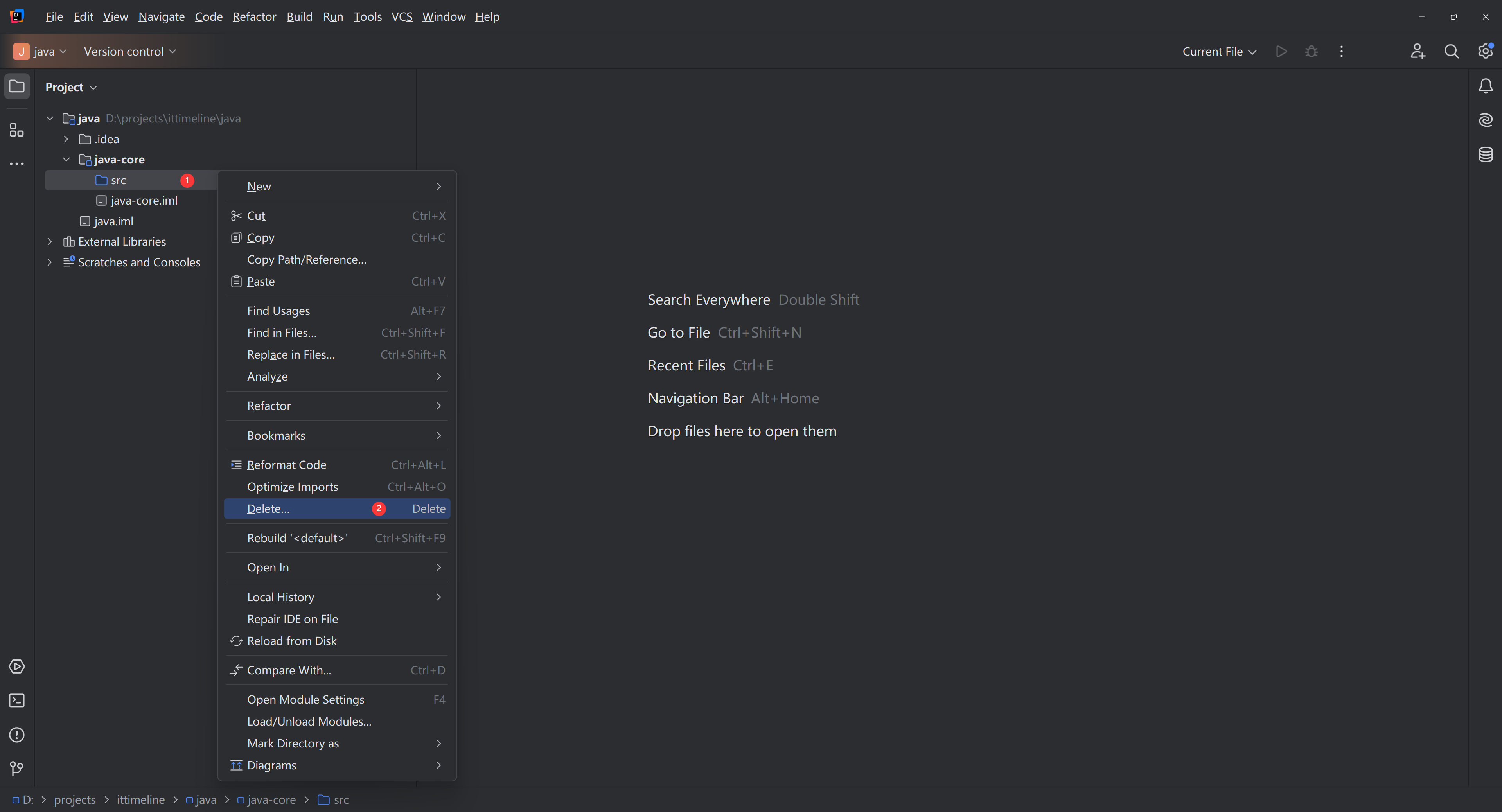The height and width of the screenshot is (812, 1502).
Task: Open the Git tool window icon
Action: [x=17, y=768]
